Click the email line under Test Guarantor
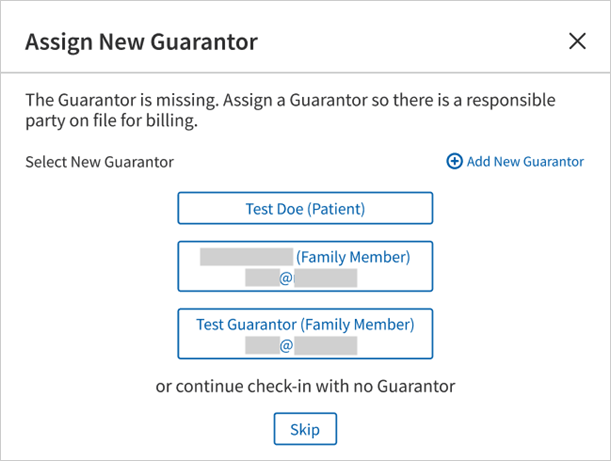This screenshot has width=611, height=461. [x=301, y=346]
